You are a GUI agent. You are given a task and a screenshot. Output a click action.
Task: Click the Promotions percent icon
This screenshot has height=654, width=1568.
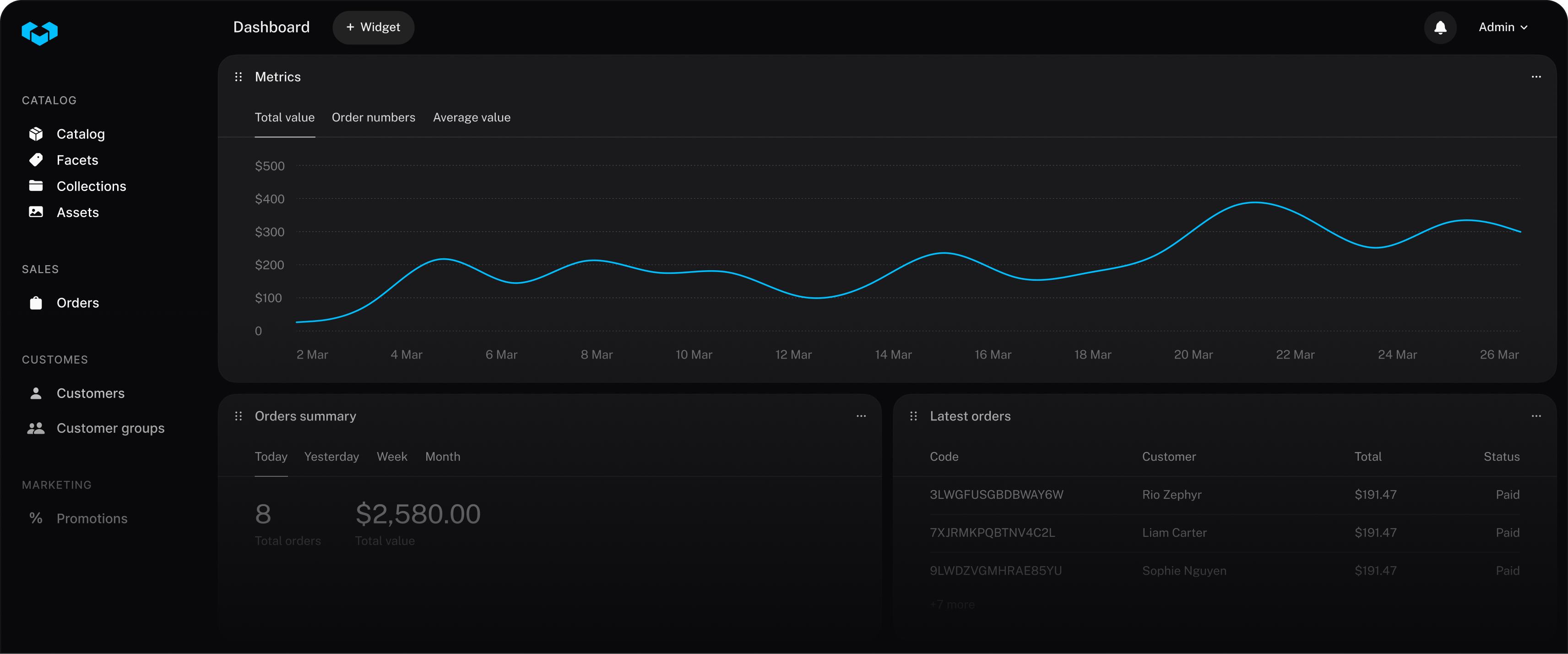(36, 518)
